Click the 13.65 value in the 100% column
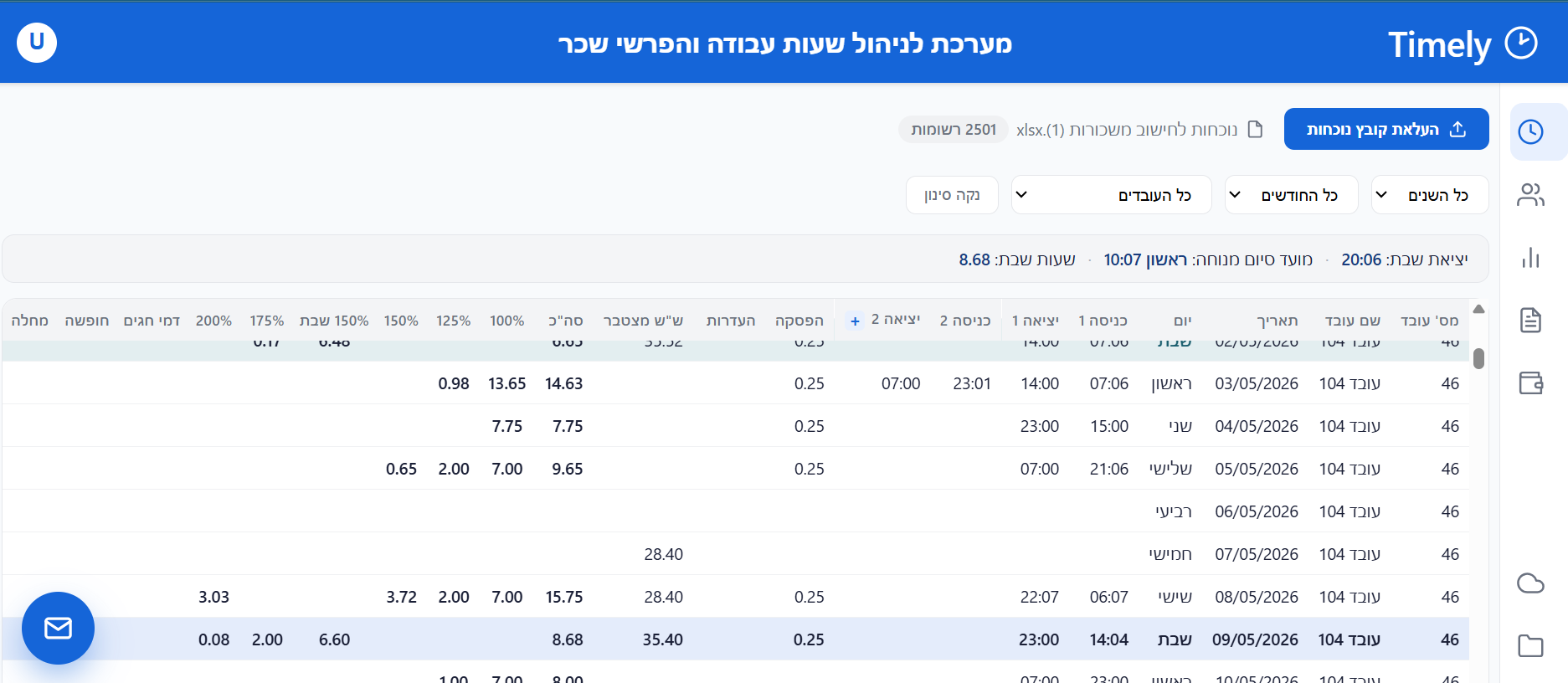This screenshot has height=683, width=1568. click(x=507, y=383)
